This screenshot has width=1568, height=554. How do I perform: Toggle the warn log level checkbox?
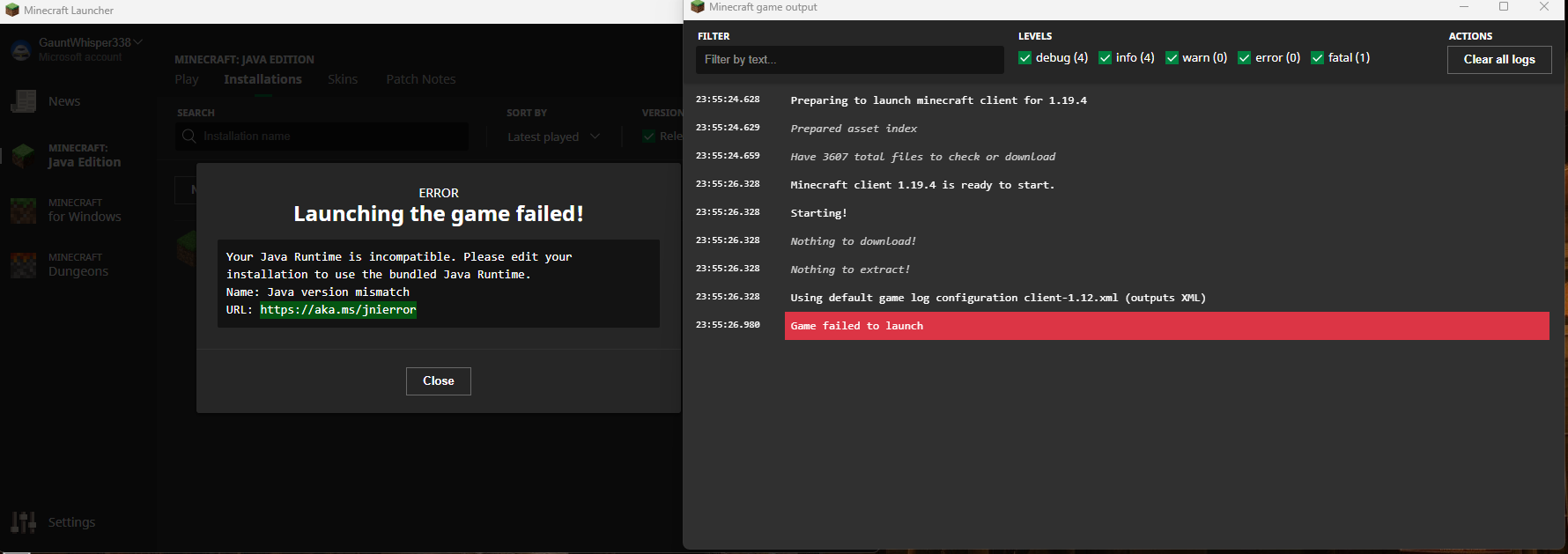tap(1172, 58)
